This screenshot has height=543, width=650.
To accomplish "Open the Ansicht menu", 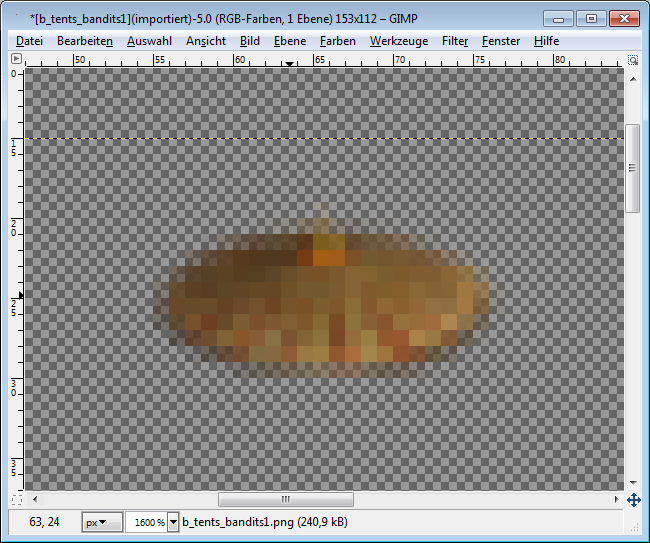I will coord(206,41).
